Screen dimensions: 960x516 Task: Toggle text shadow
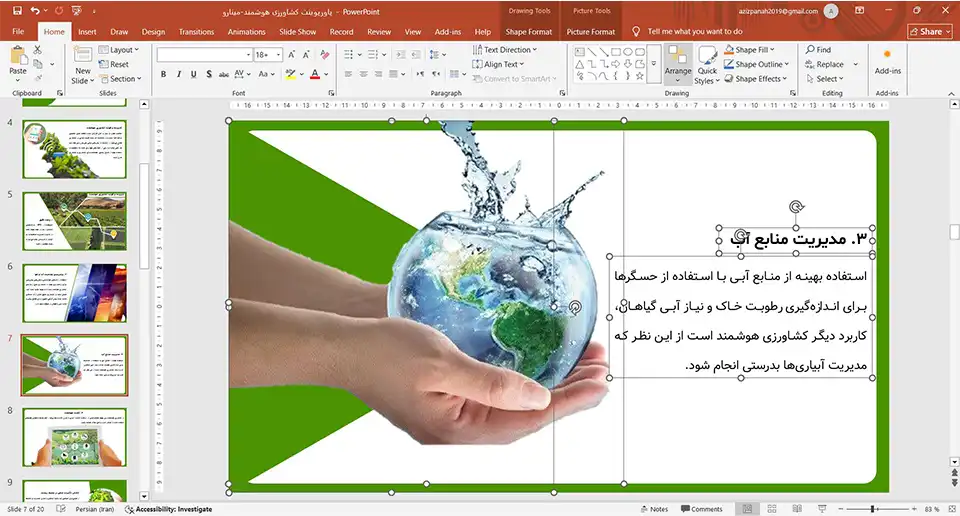pos(209,74)
